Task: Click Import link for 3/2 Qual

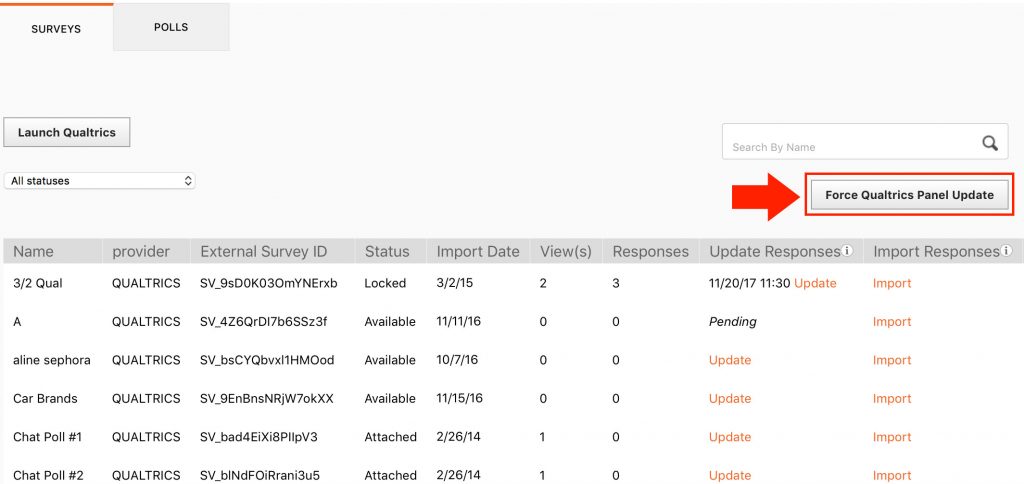Action: 892,283
